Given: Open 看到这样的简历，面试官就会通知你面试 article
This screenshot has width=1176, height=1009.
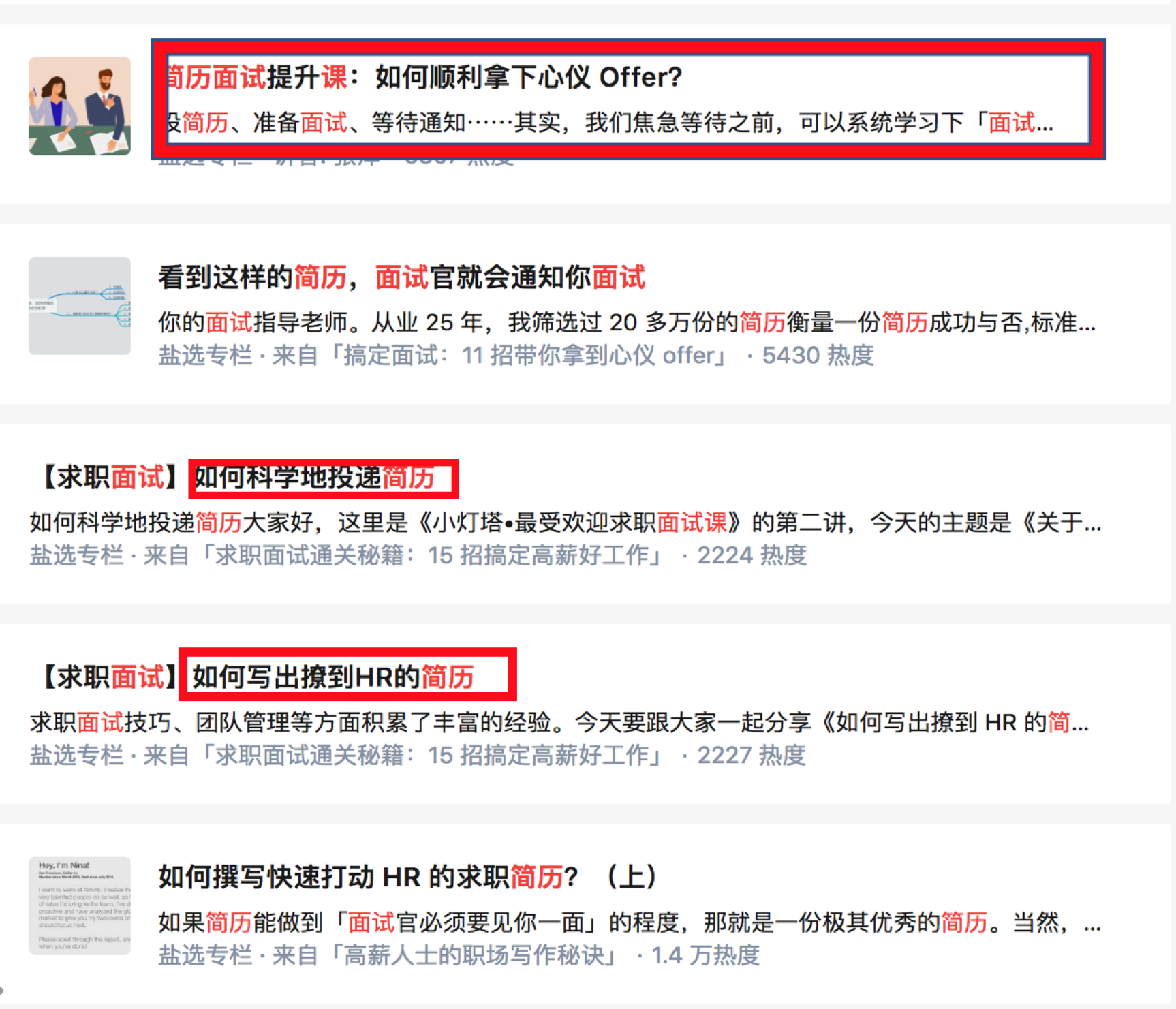Looking at the screenshot, I should (x=402, y=277).
